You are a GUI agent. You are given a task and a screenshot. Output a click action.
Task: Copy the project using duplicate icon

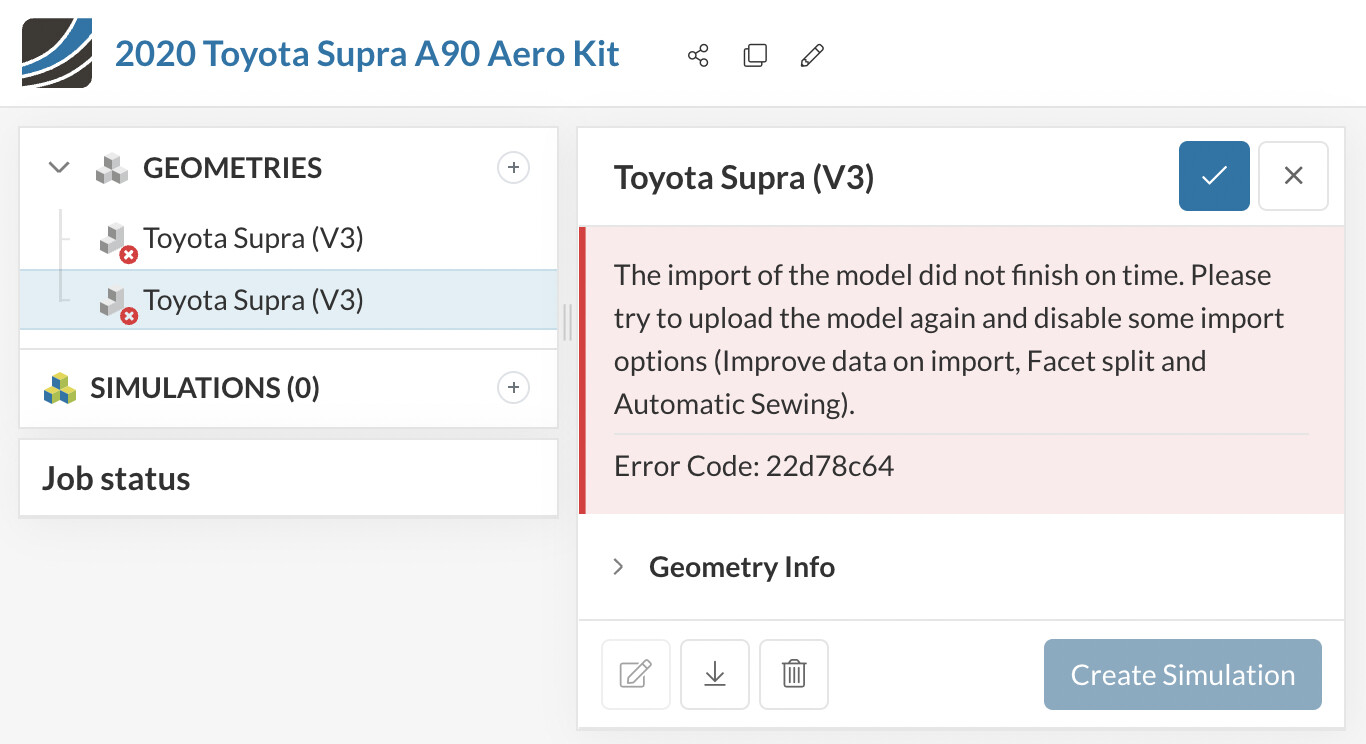click(x=755, y=56)
